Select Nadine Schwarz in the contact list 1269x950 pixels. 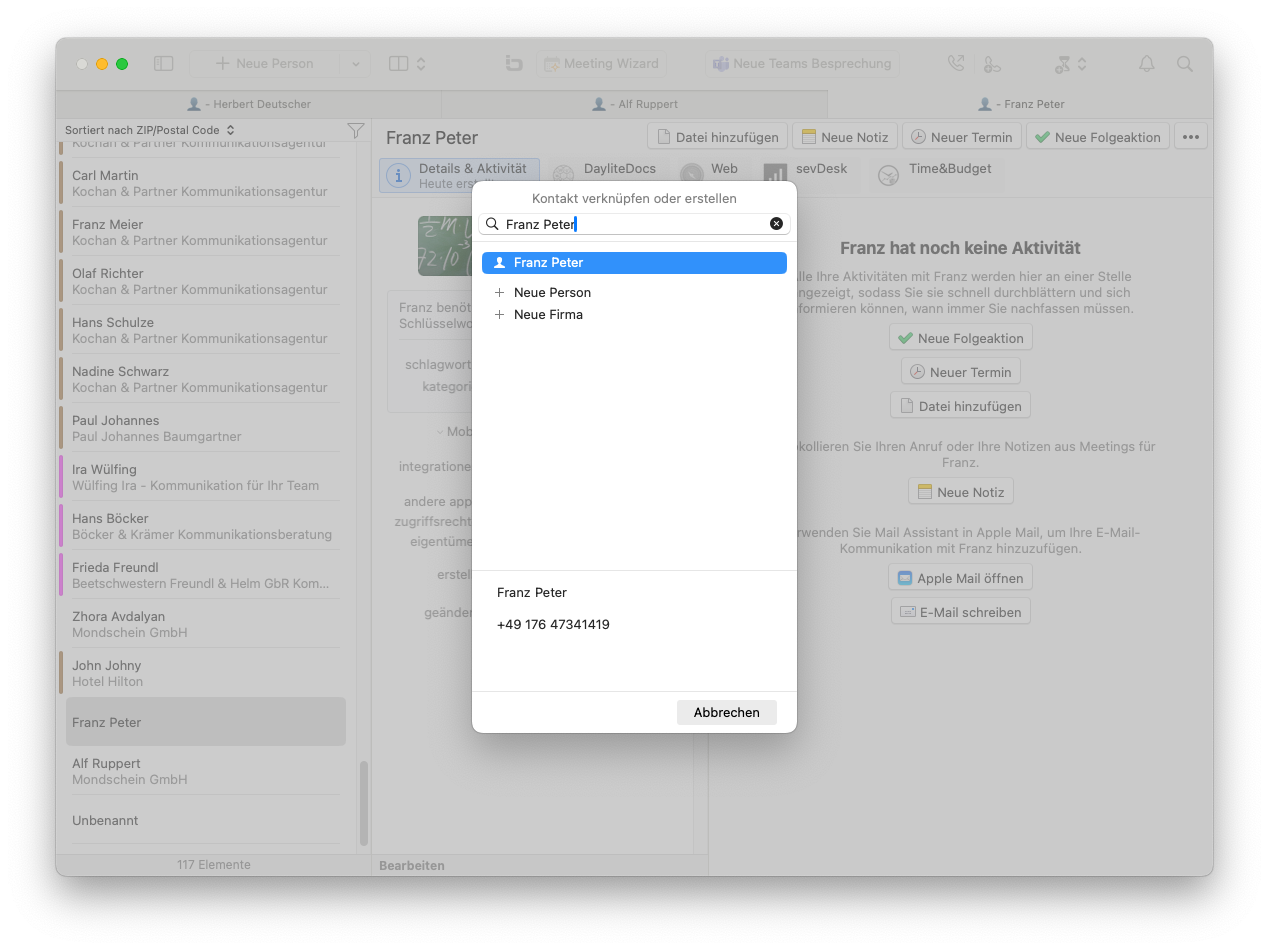click(x=200, y=379)
